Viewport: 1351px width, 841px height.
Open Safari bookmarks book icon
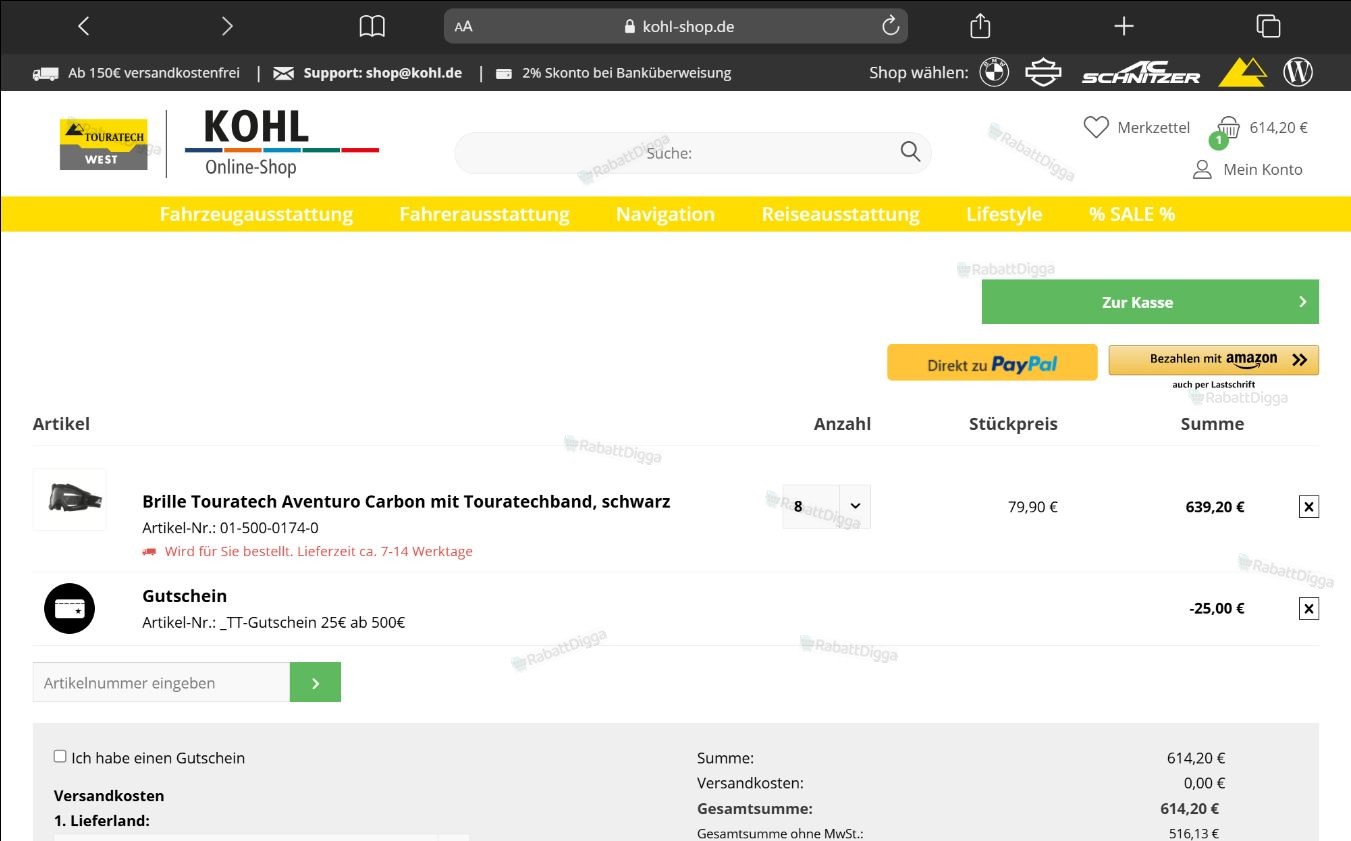tap(372, 27)
